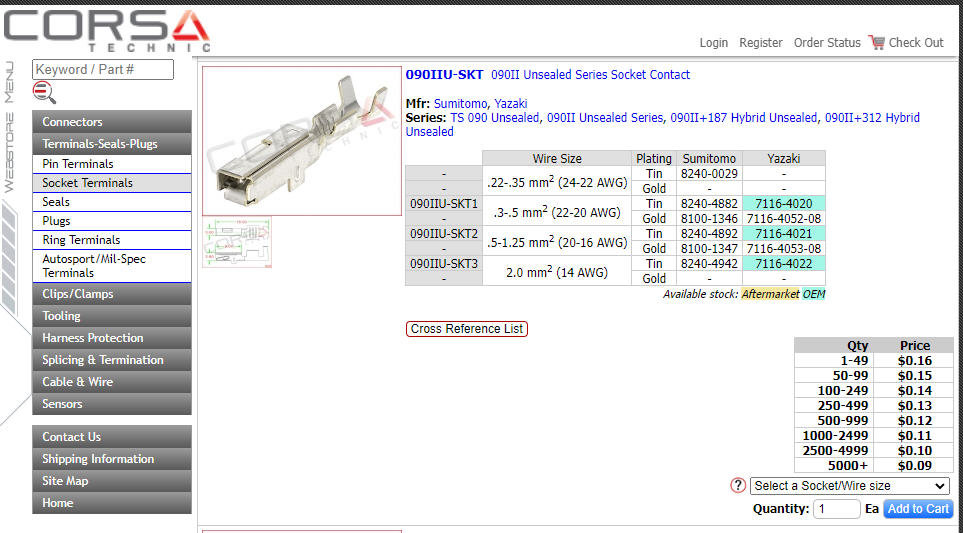Click the OEM stock legend label

tap(814, 294)
